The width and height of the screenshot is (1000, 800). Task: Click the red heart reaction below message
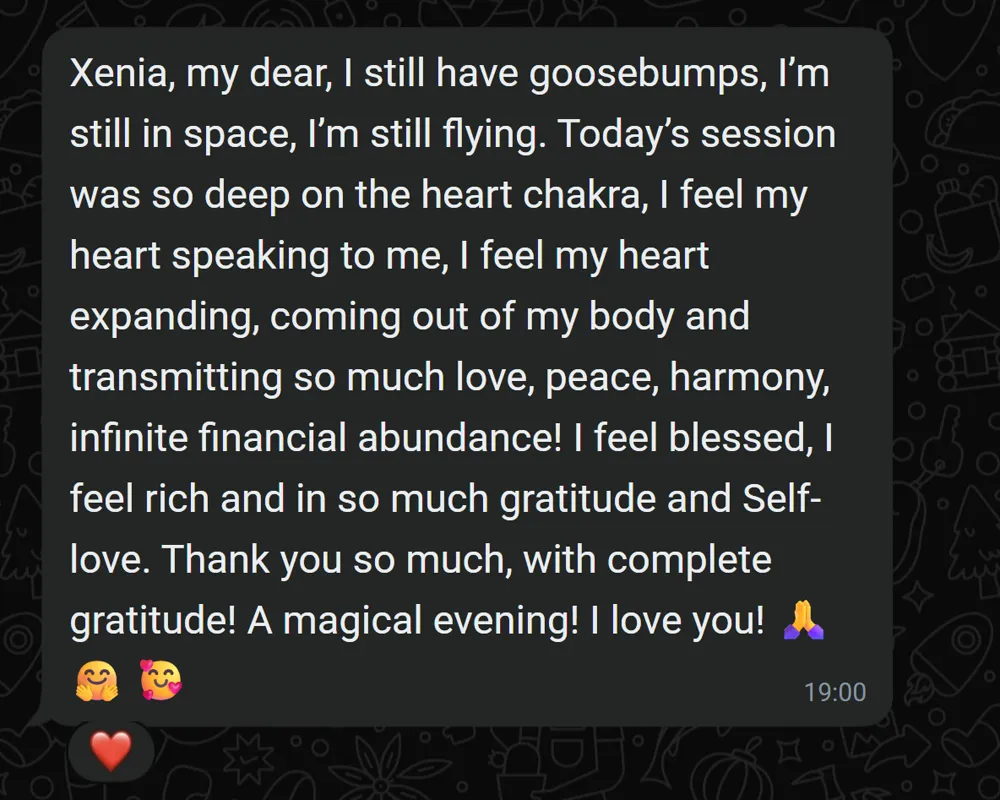point(111,751)
